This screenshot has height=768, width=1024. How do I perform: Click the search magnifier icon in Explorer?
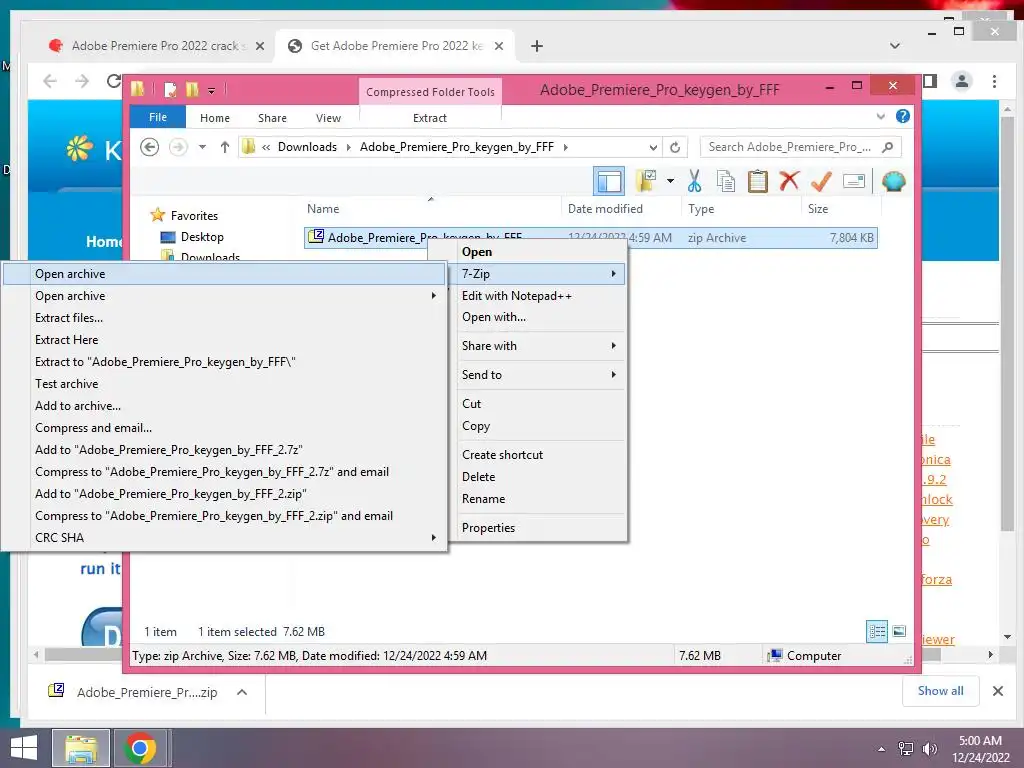coord(888,147)
